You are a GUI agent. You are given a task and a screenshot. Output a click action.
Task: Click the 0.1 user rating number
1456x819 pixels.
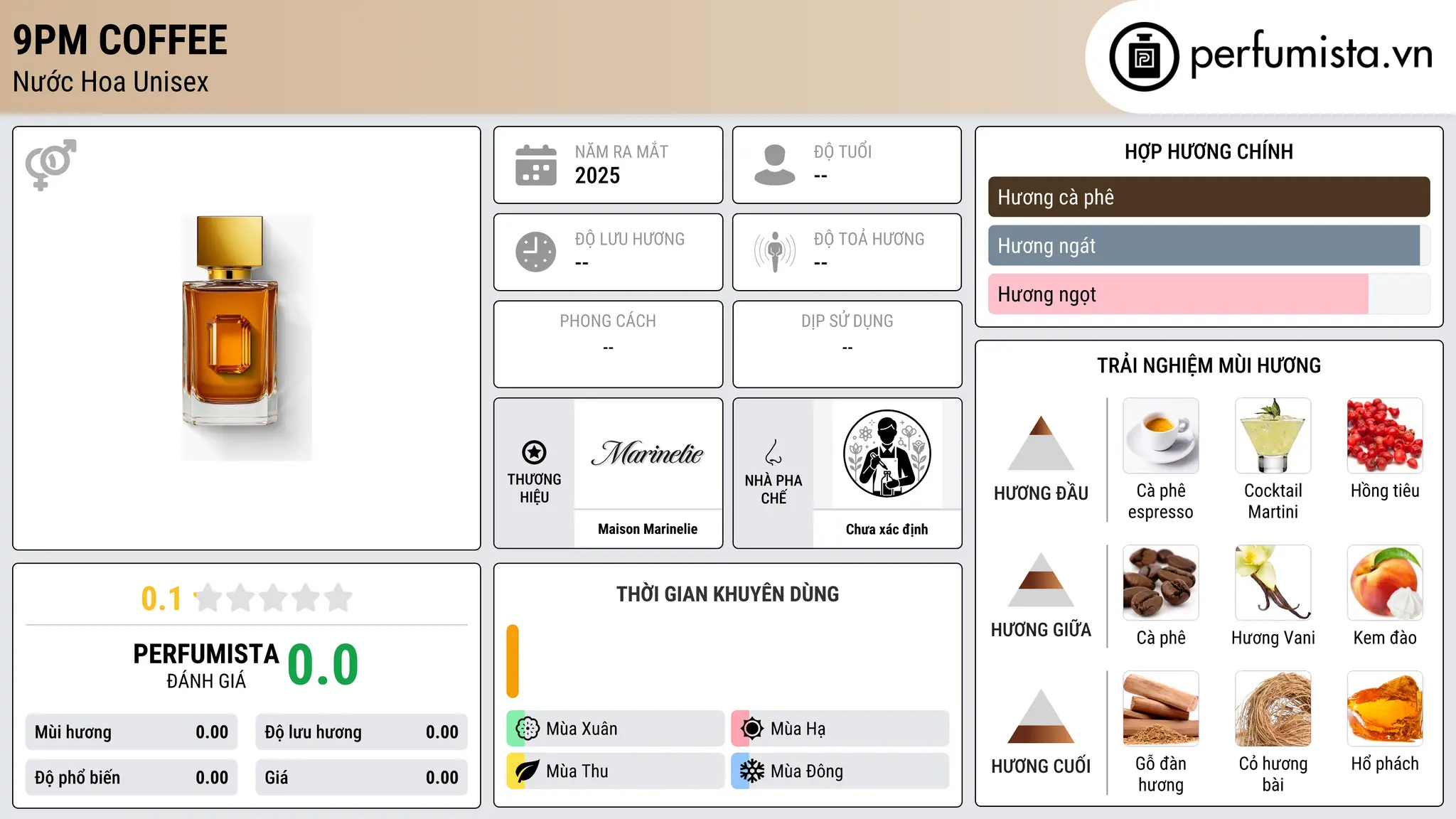pos(161,599)
